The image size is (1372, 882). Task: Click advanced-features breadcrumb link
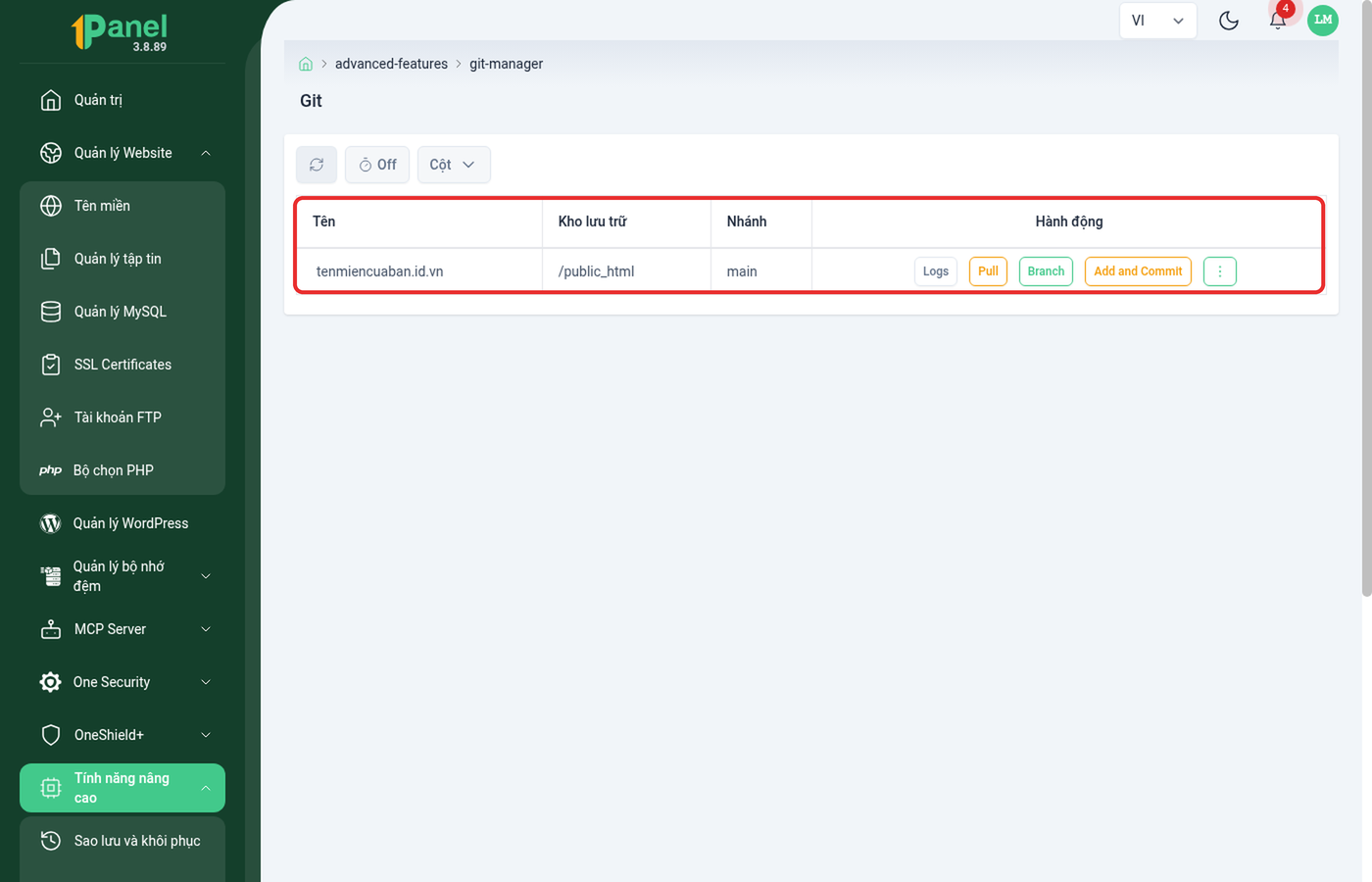[x=391, y=64]
